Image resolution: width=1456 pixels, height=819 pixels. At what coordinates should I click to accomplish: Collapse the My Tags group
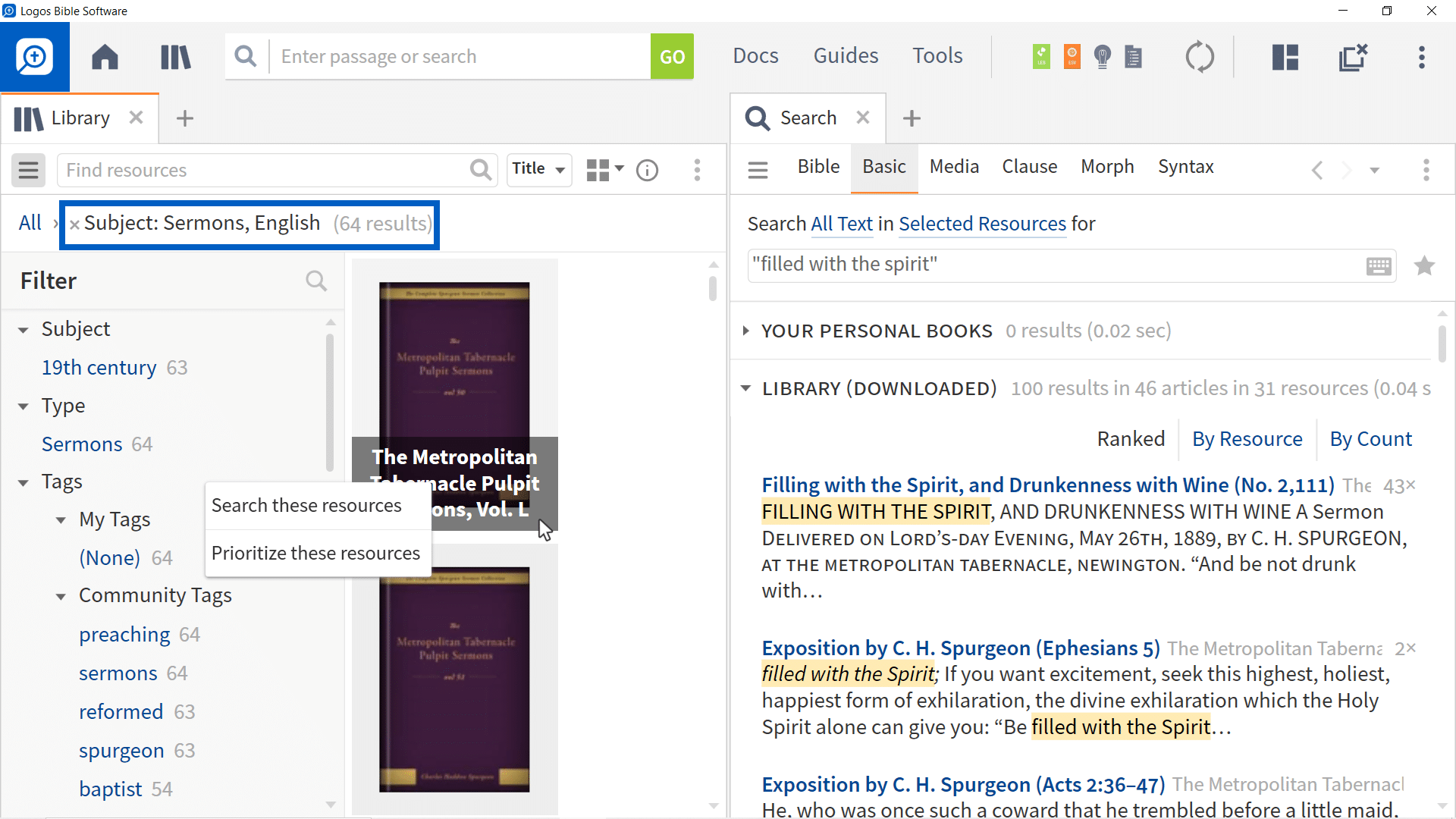click(61, 520)
